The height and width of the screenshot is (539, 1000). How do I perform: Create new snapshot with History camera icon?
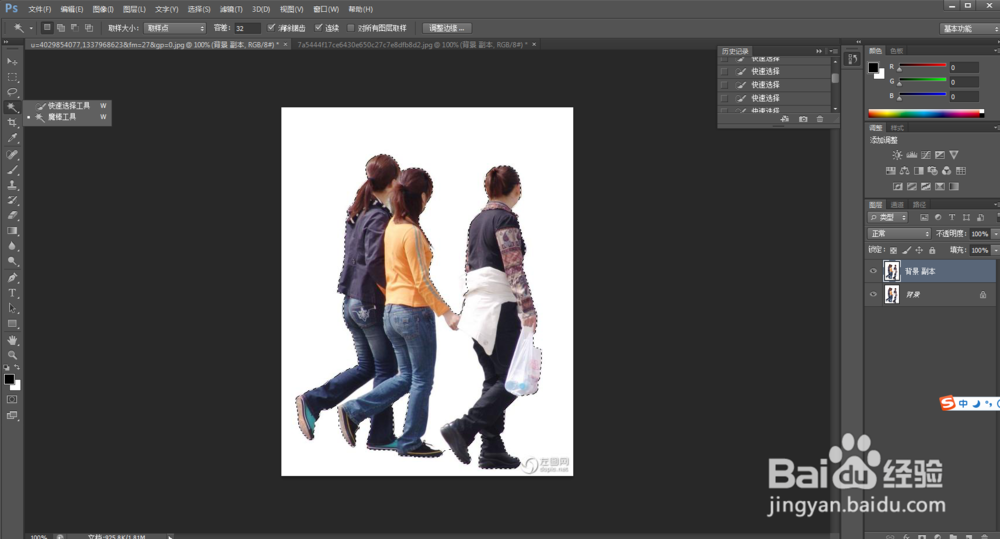pos(803,119)
